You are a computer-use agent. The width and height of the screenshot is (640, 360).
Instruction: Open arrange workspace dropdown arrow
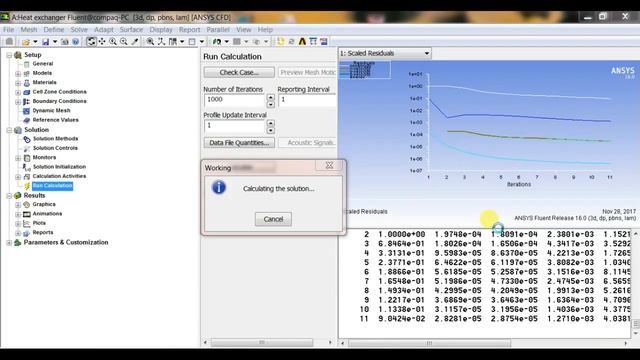click(x=182, y=42)
